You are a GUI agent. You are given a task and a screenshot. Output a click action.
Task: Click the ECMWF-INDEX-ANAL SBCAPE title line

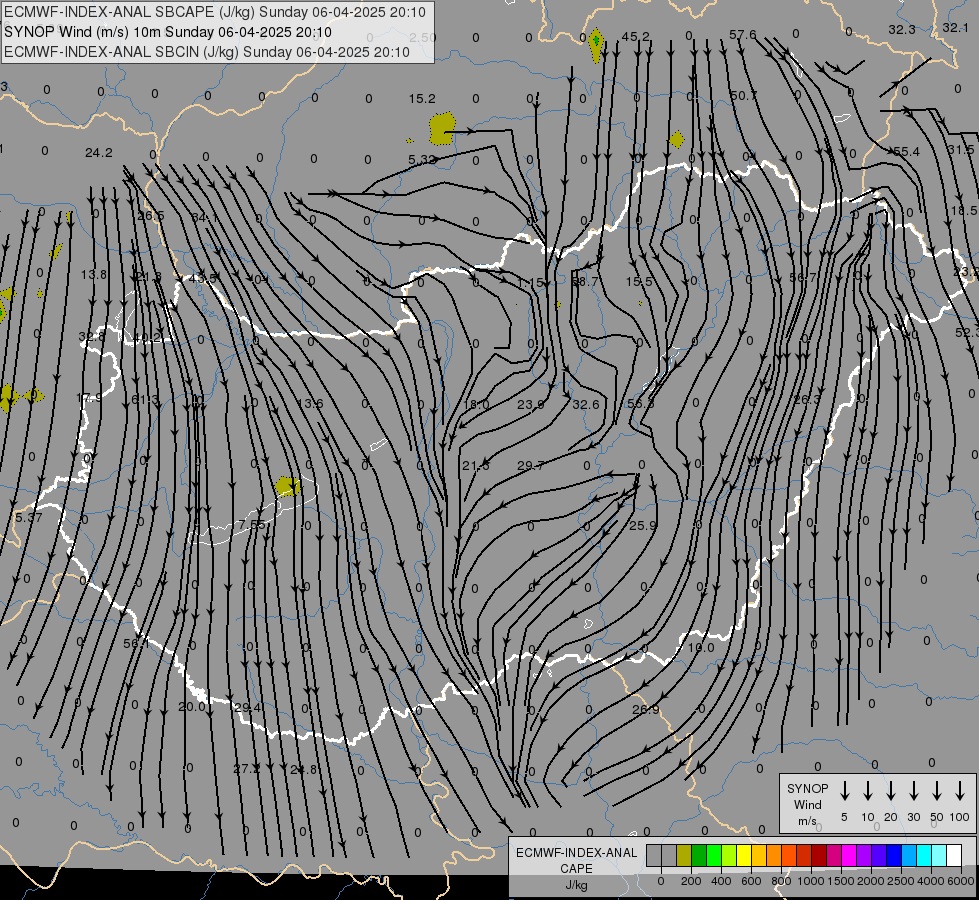click(215, 12)
